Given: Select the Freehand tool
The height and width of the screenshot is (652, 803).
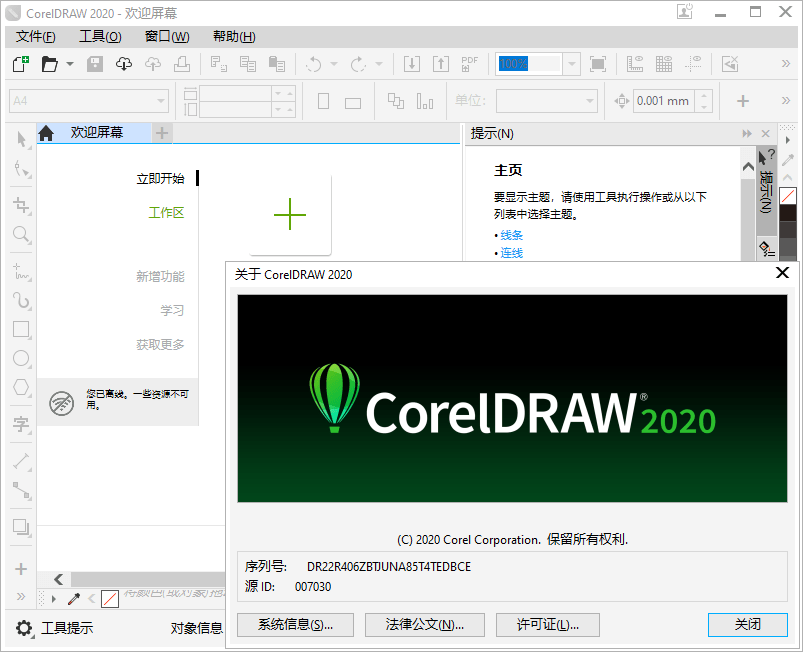Looking at the screenshot, I should [x=22, y=271].
